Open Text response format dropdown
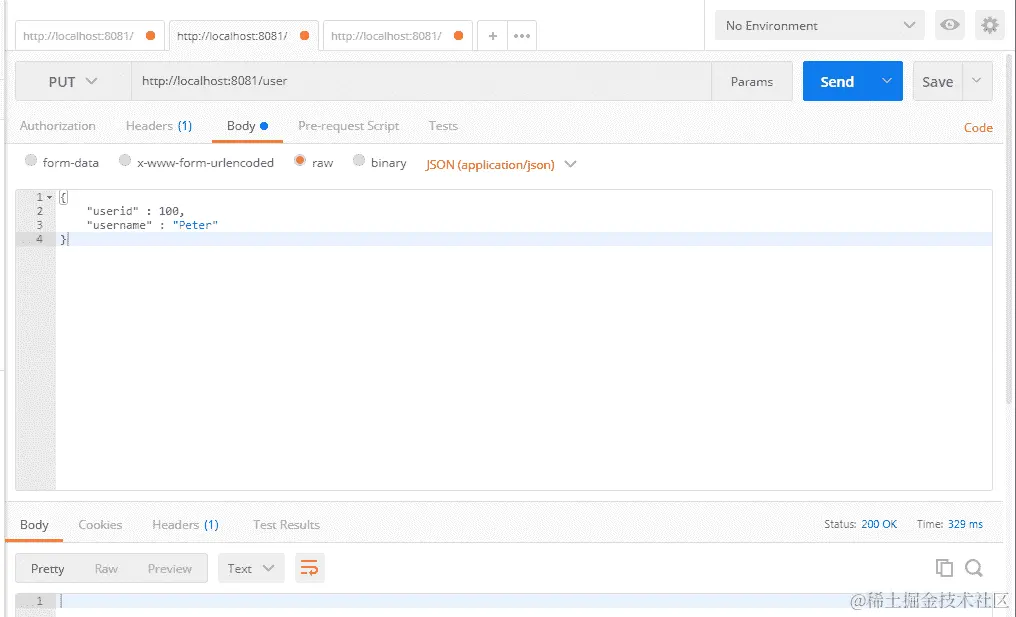The height and width of the screenshot is (617, 1016). coord(251,568)
